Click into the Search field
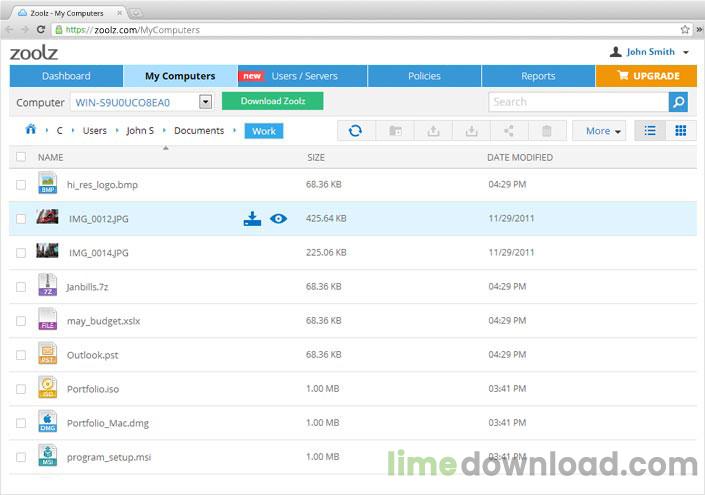Screen dimensions: 705x495 pos(579,102)
